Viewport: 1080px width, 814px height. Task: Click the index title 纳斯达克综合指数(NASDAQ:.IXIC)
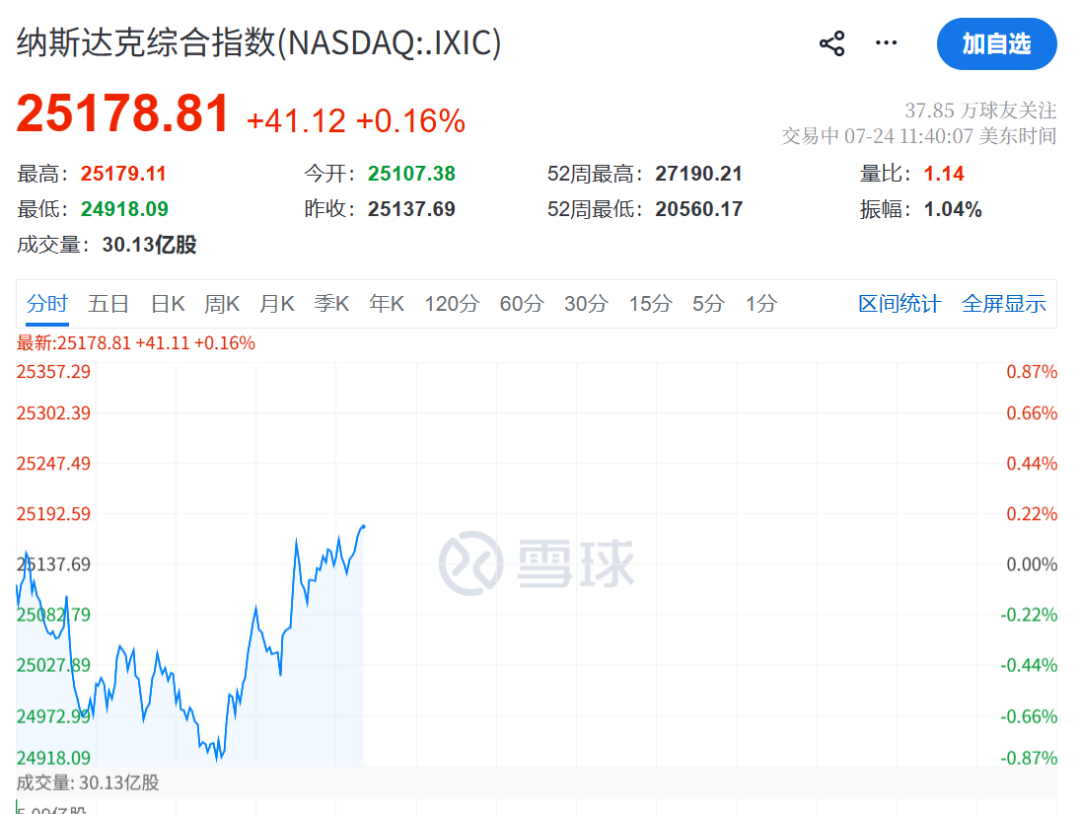point(259,43)
